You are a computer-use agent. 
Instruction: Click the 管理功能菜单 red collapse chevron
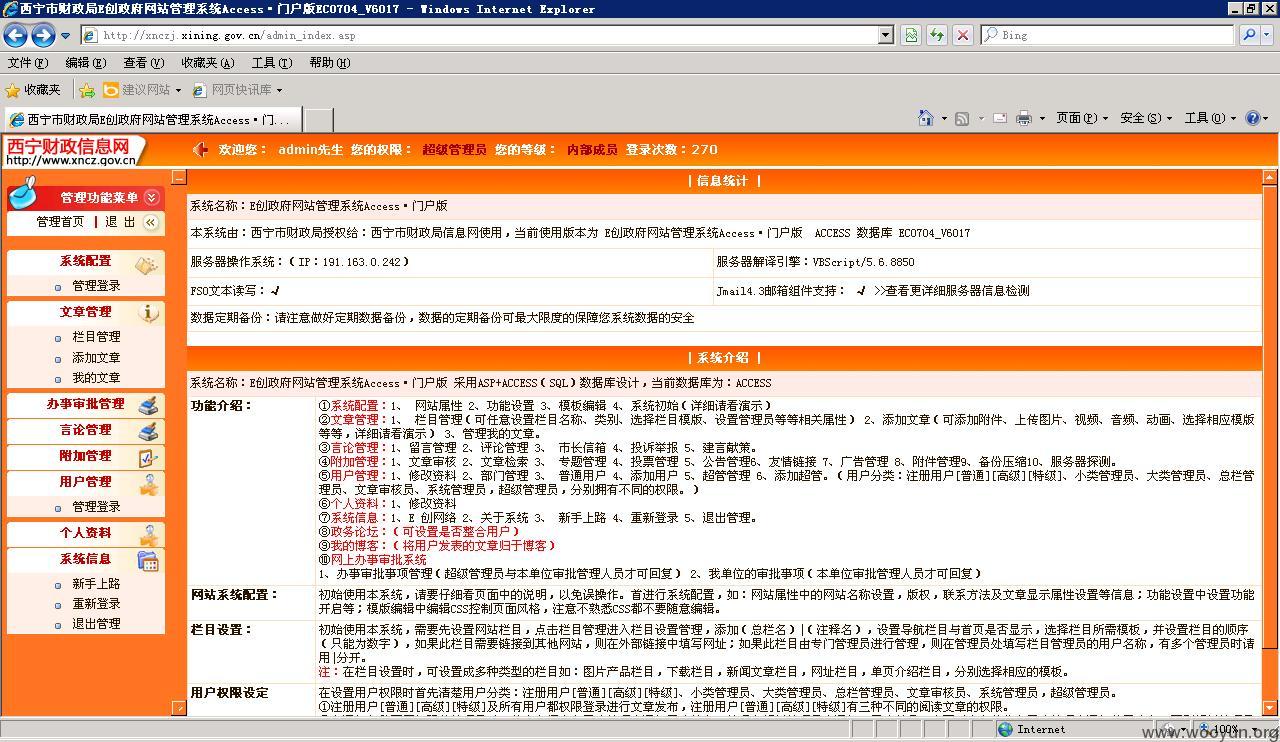pos(152,197)
